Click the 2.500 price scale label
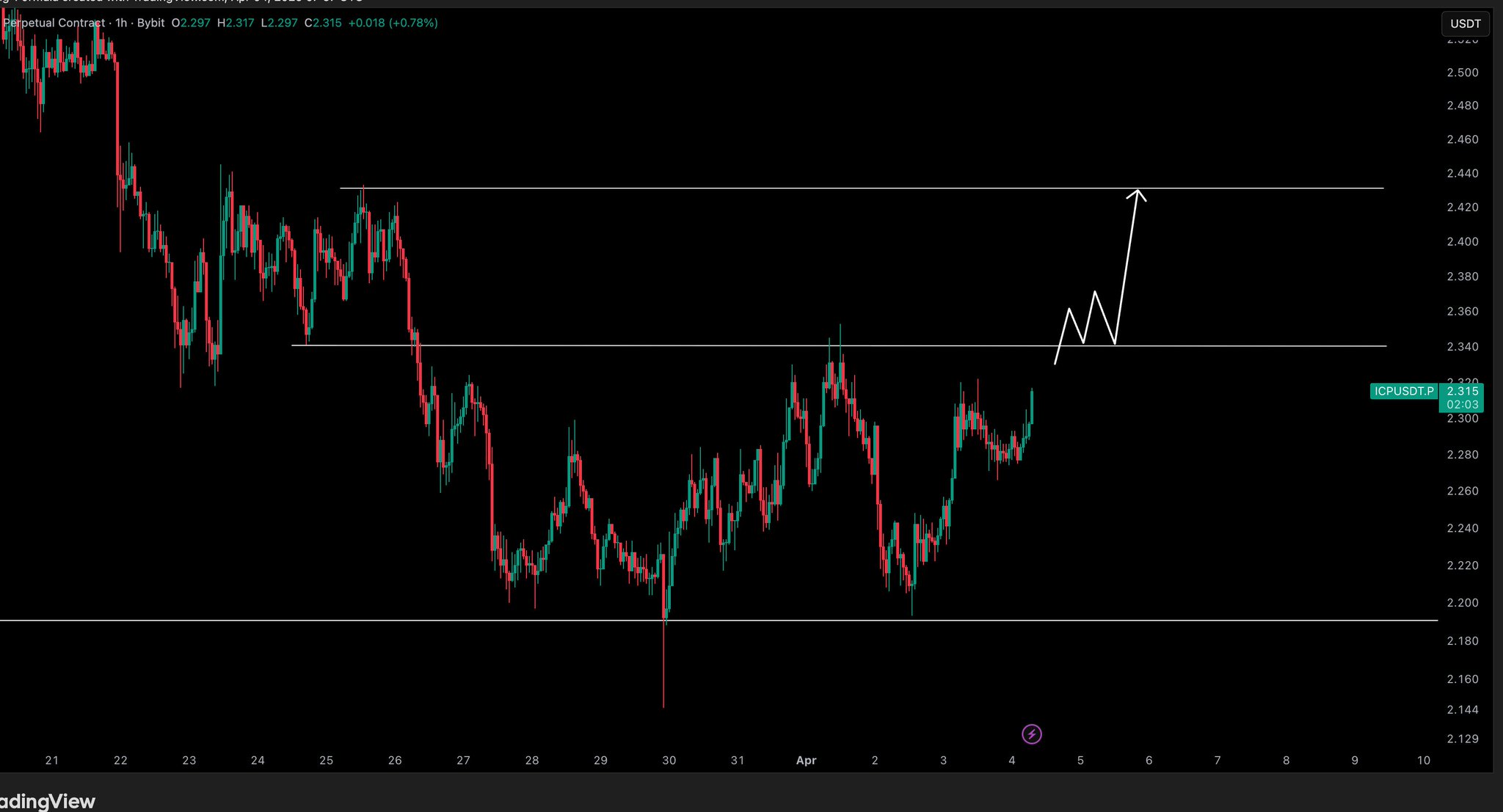This screenshot has height=812, width=1503. pos(1462,73)
